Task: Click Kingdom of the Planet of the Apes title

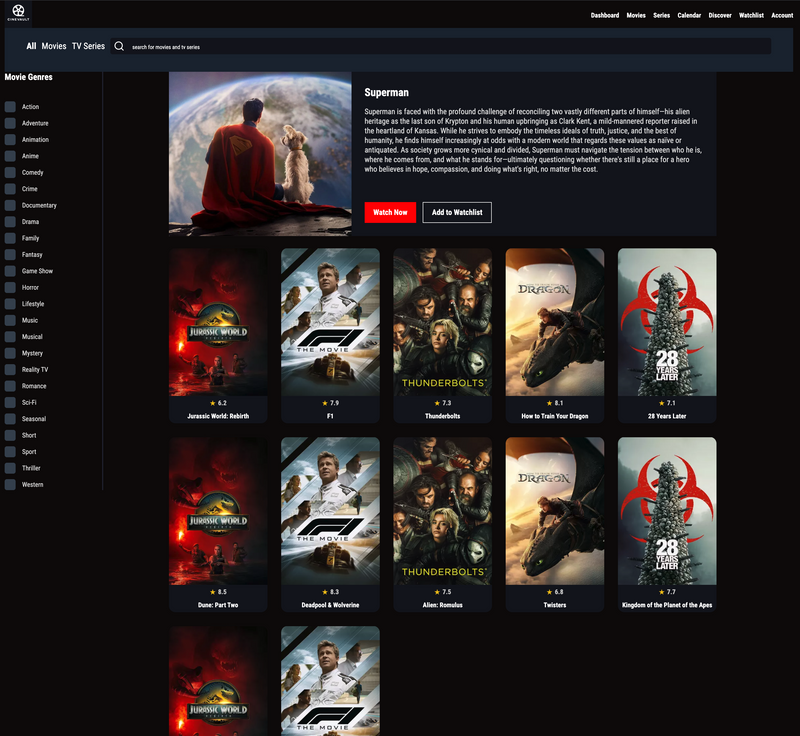Action: coord(667,605)
